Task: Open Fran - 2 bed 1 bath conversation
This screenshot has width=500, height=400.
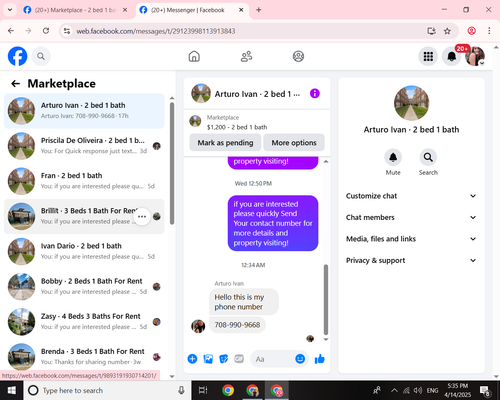Action: click(84, 181)
